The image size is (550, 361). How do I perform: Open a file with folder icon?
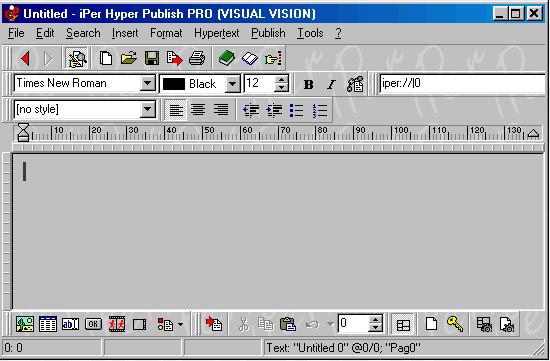pyautogui.click(x=129, y=58)
